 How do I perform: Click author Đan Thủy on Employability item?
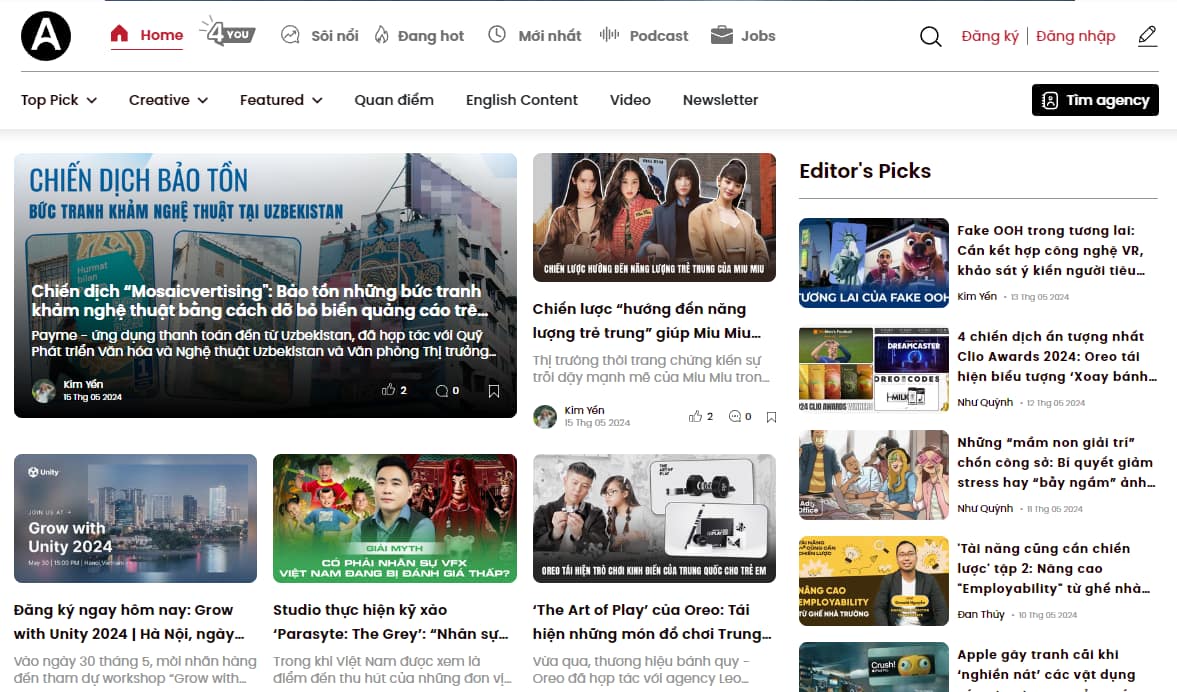pyautogui.click(x=980, y=614)
